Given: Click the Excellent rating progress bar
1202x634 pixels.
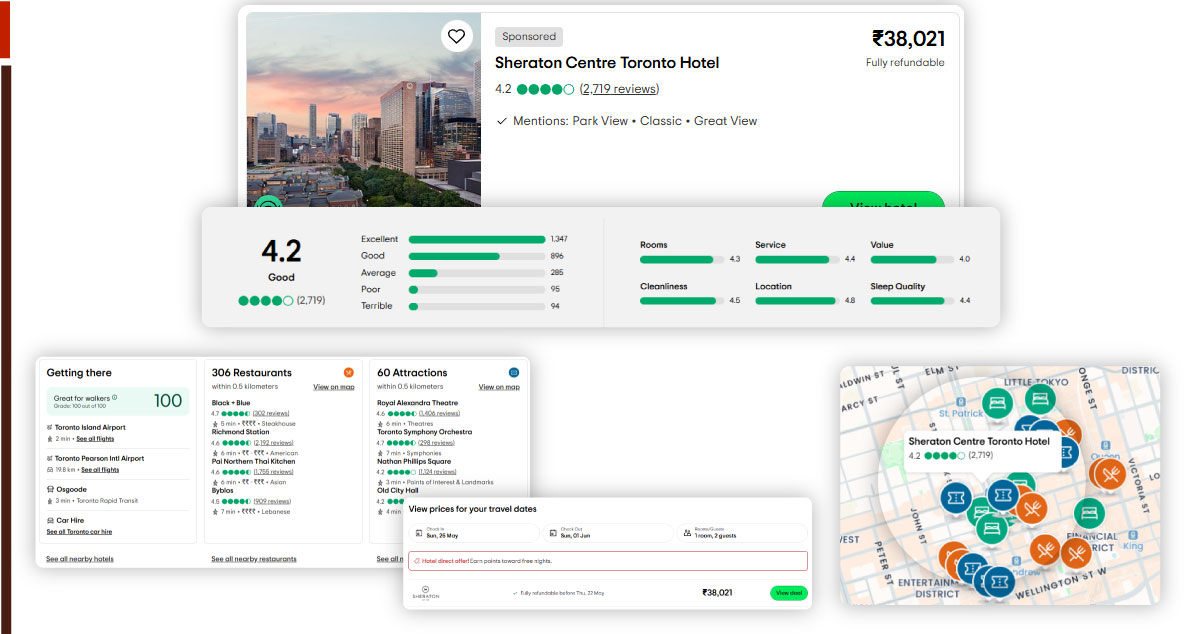Looking at the screenshot, I should coord(477,239).
